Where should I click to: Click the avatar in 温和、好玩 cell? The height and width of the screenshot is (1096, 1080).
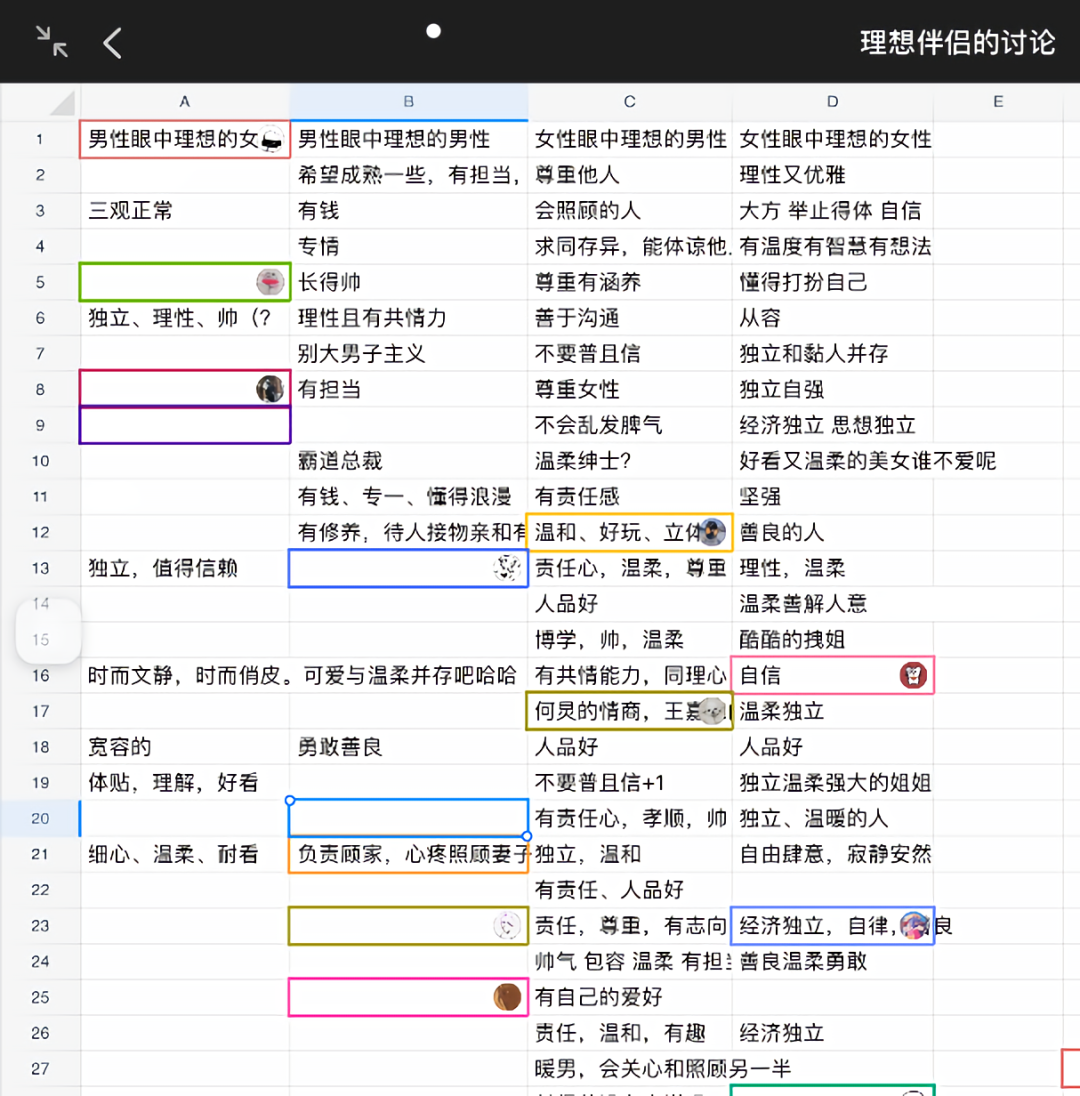pos(713,532)
